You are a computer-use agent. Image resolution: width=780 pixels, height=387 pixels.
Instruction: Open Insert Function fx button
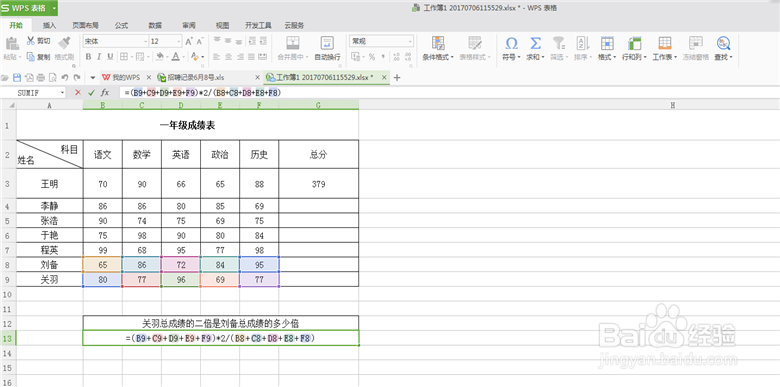[105, 93]
